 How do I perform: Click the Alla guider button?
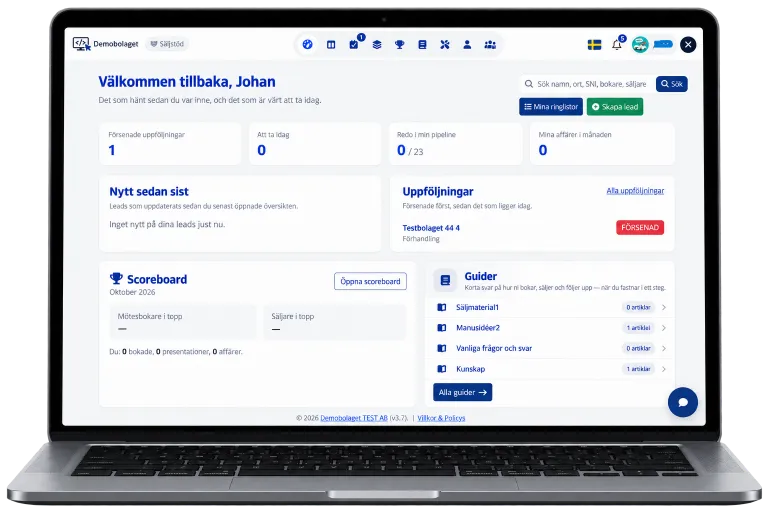pyautogui.click(x=462, y=392)
